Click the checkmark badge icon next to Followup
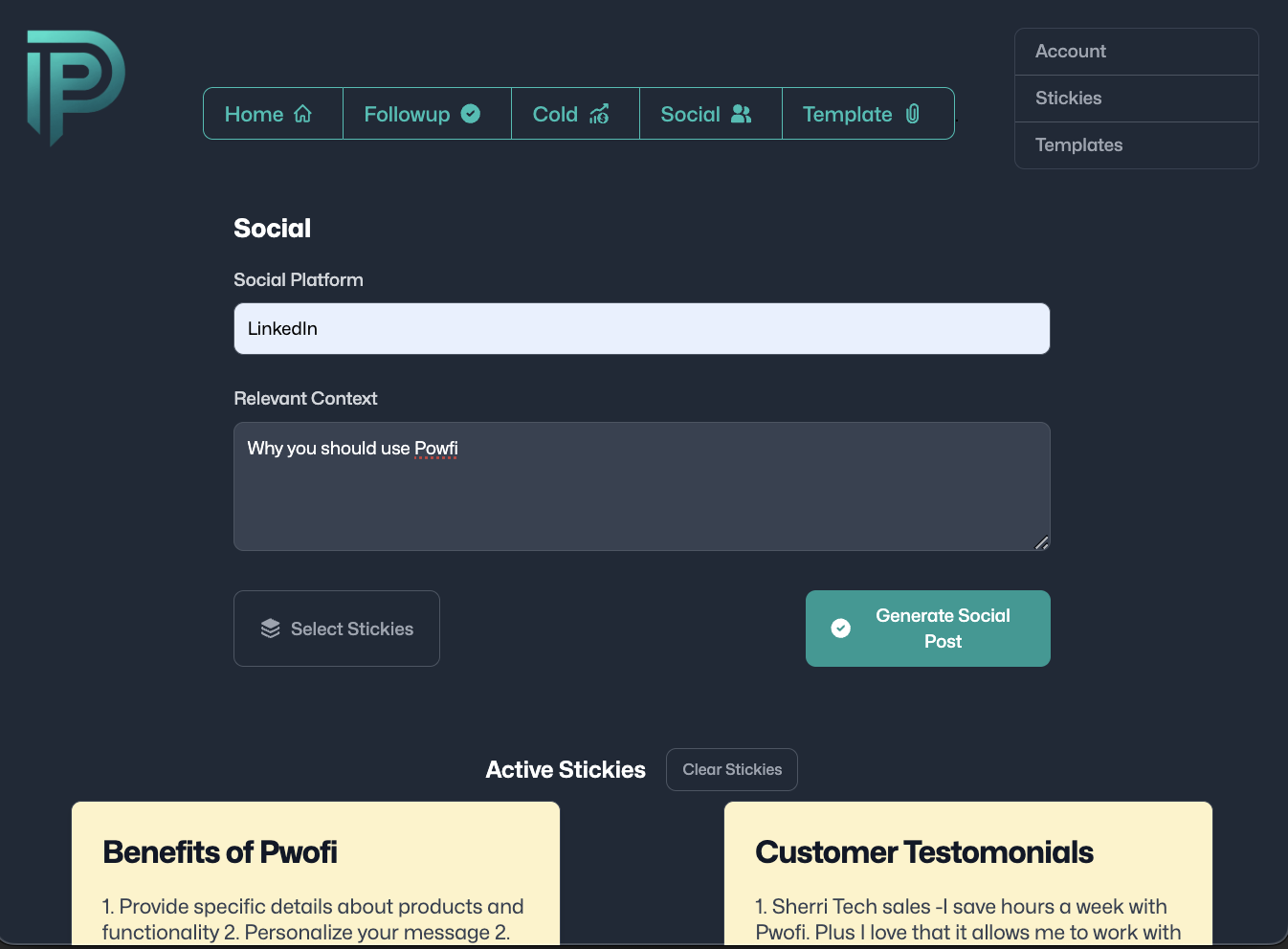 (471, 114)
